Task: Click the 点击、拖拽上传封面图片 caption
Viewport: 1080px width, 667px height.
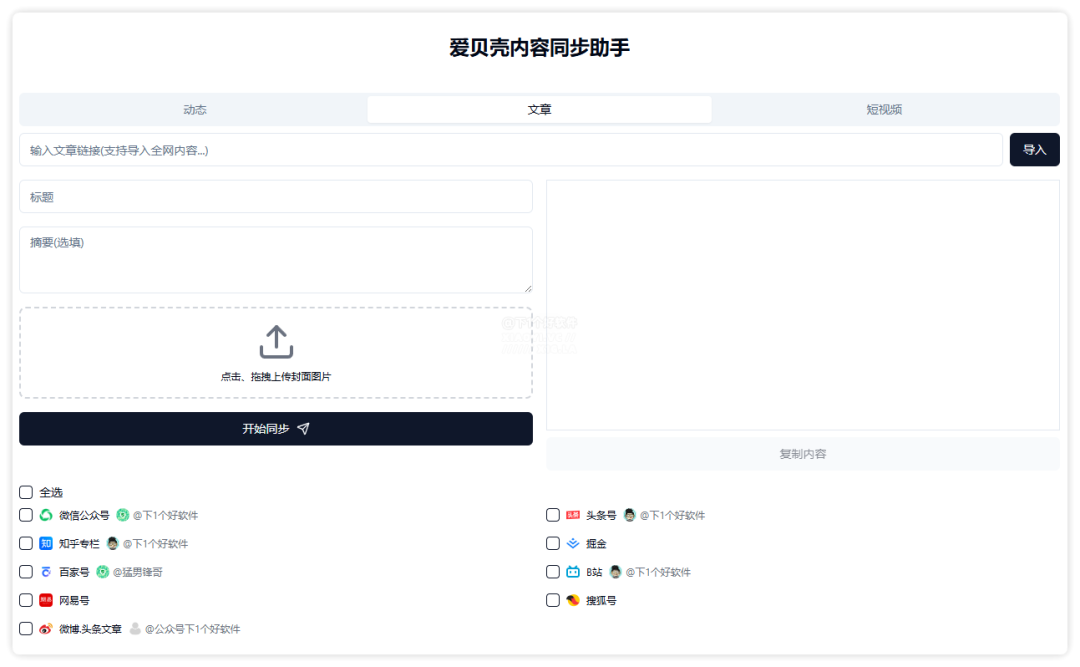Action: [276, 376]
